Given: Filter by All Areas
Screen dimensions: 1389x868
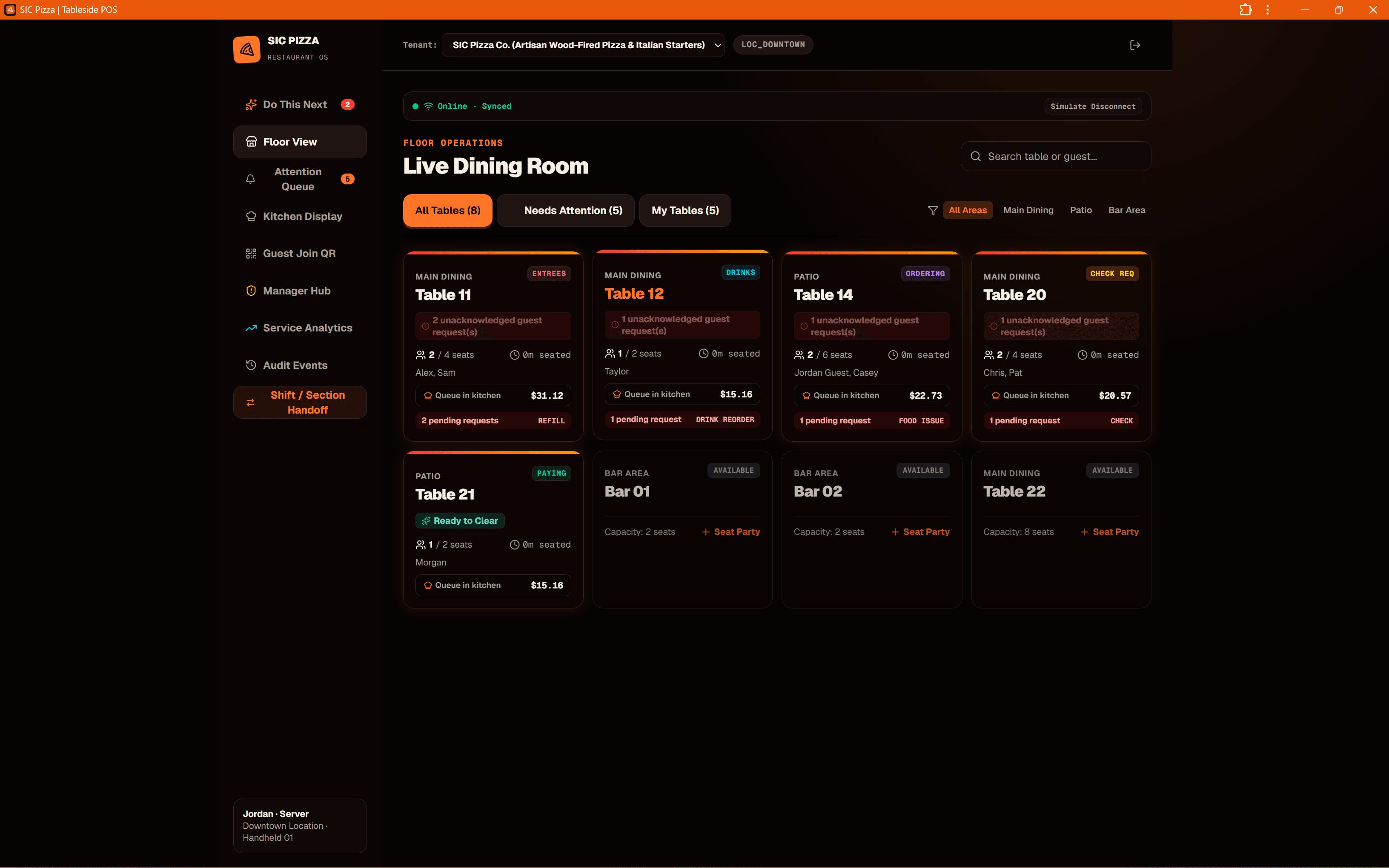Looking at the screenshot, I should coord(968,210).
